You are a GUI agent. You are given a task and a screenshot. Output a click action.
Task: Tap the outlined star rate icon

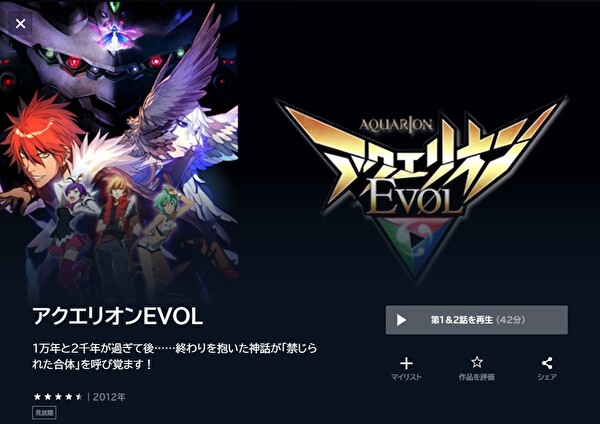coord(477,362)
